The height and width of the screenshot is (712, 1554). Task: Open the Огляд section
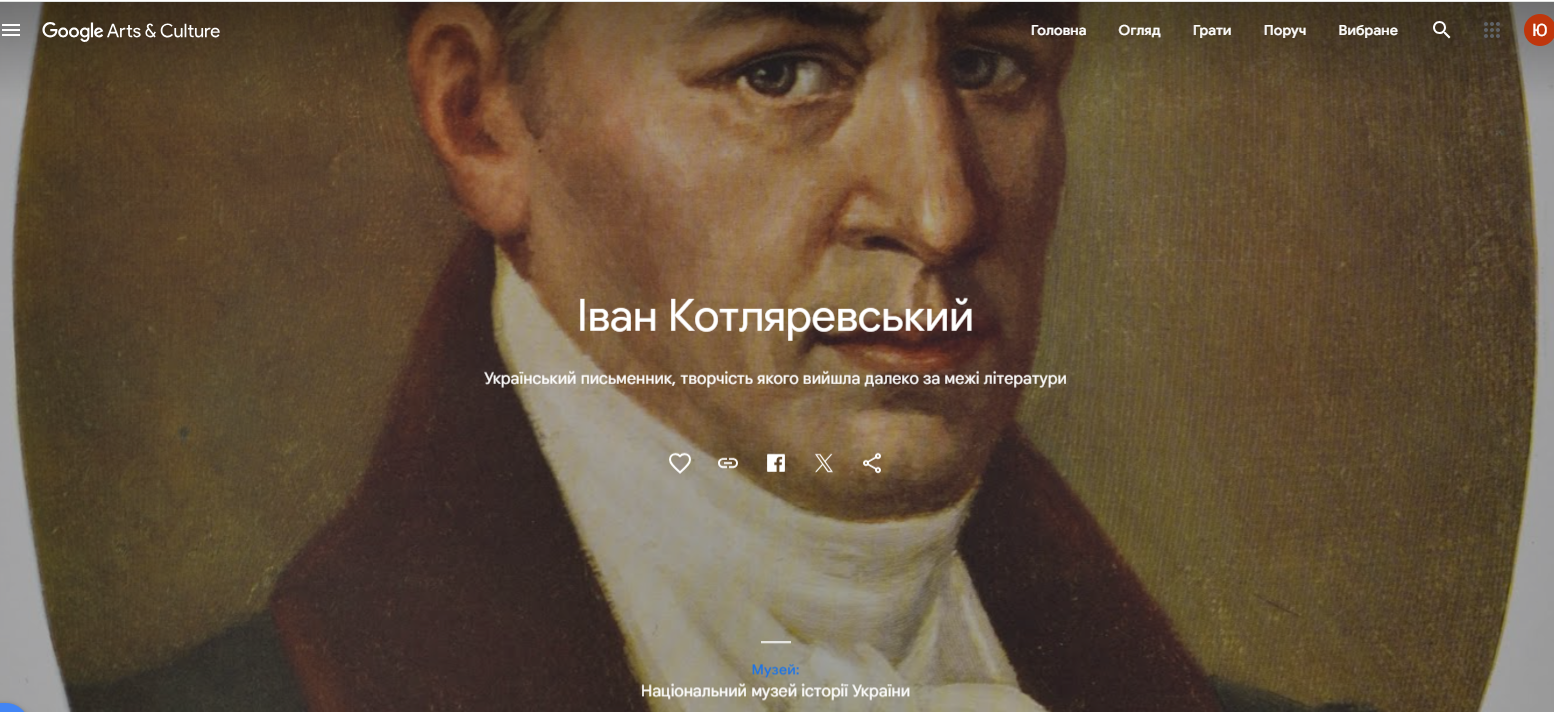point(1139,30)
